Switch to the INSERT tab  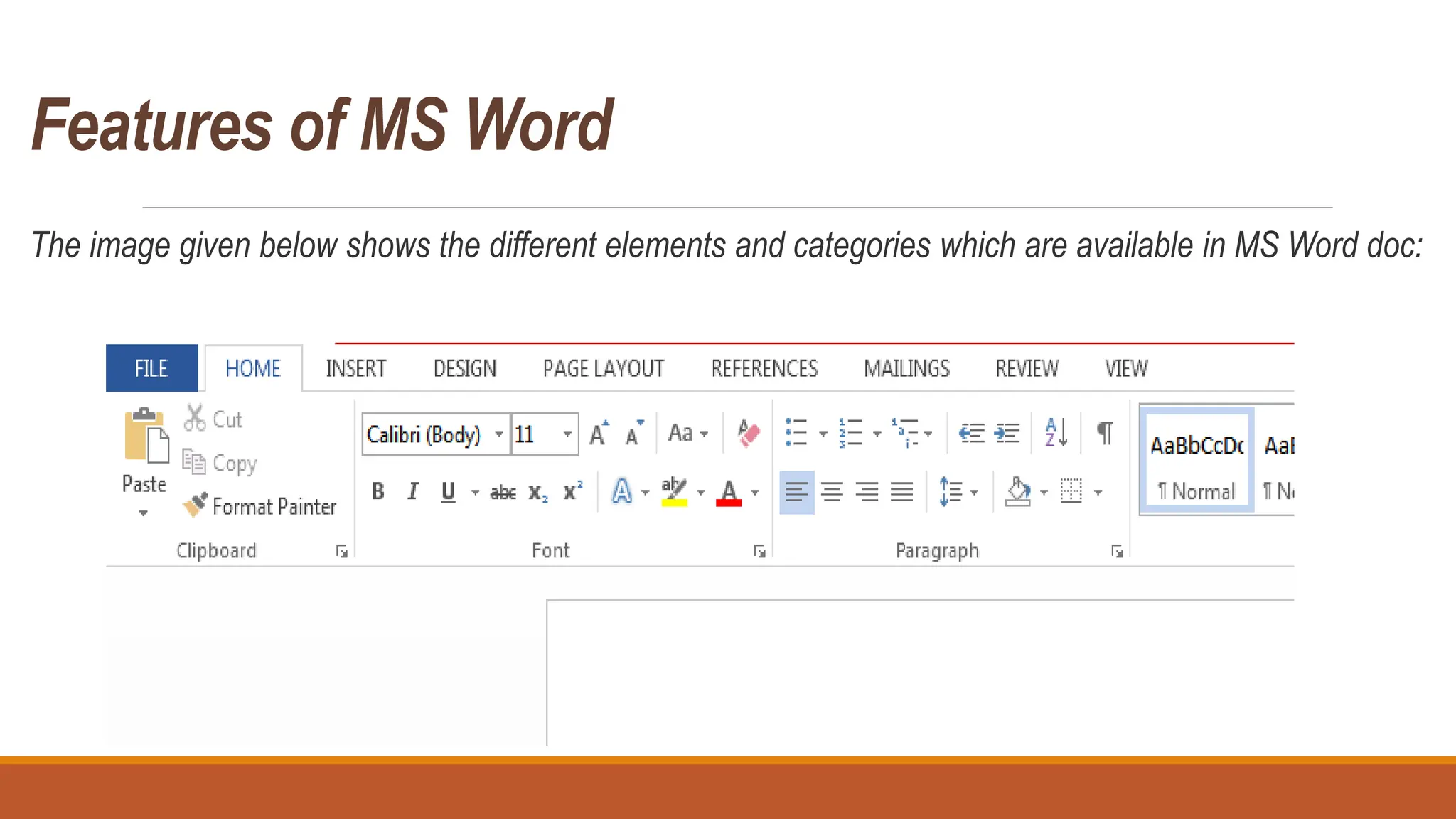[356, 368]
